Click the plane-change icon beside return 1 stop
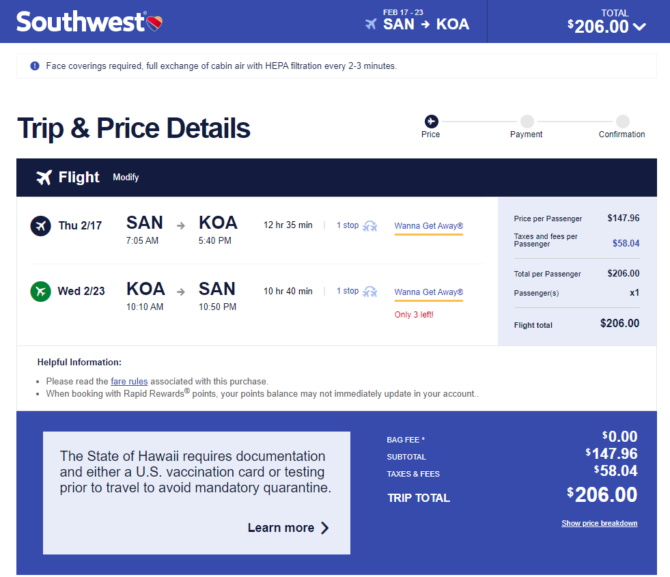Image resolution: width=670 pixels, height=577 pixels. click(x=370, y=291)
